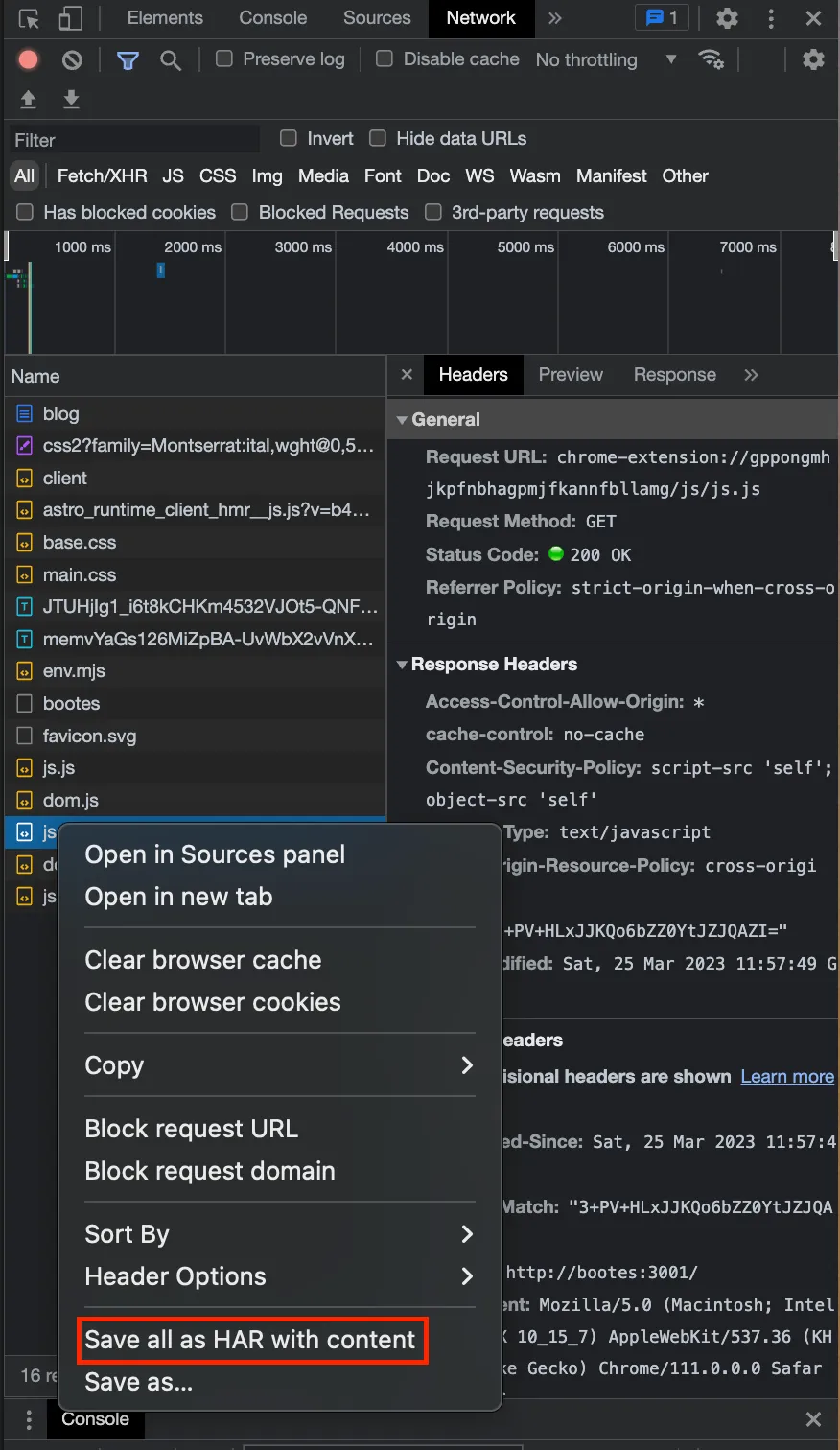This screenshot has width=840, height=1450.
Task: Check the Blocked Requests checkbox
Action: point(240,212)
